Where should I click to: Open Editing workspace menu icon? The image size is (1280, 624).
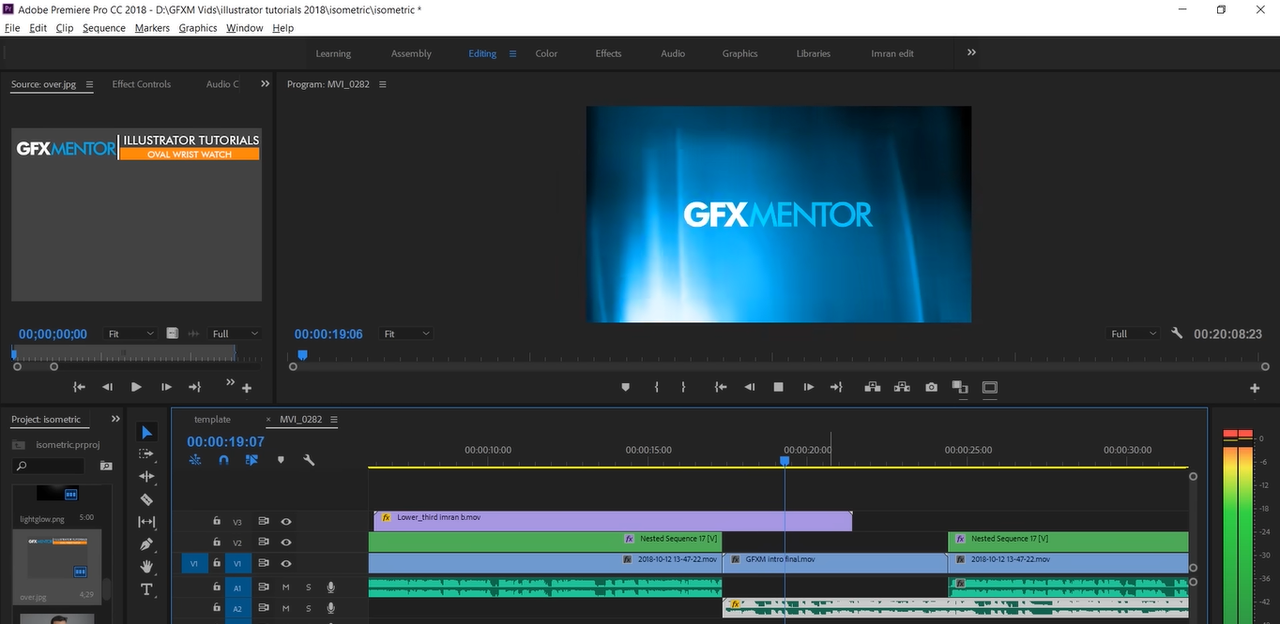[x=513, y=53]
